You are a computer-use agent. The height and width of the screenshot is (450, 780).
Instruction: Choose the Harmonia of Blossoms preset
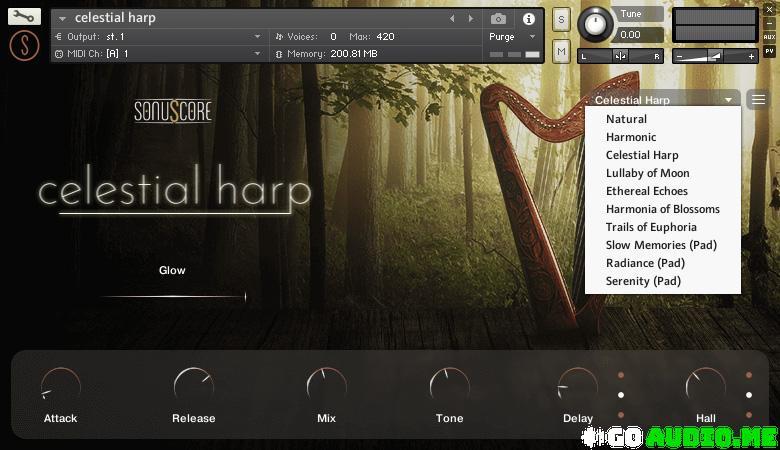pos(663,209)
